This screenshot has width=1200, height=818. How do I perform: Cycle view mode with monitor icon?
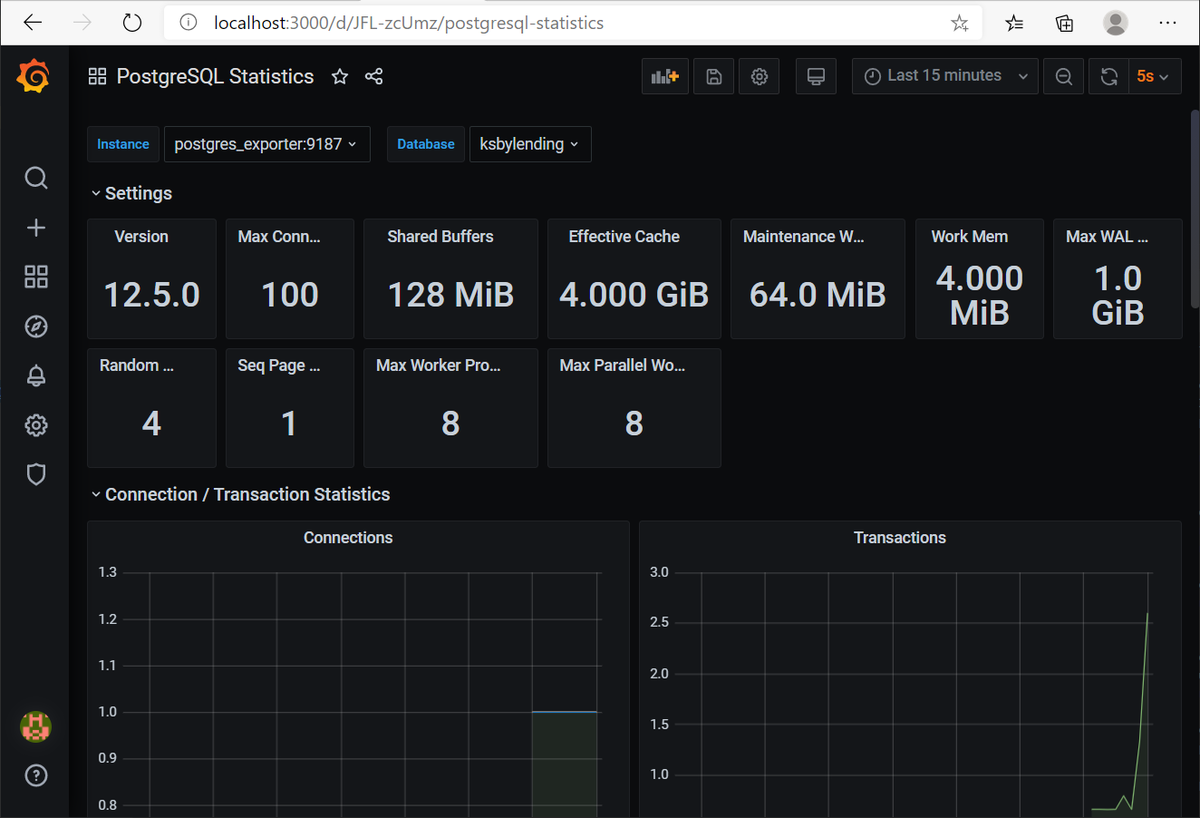[816, 76]
